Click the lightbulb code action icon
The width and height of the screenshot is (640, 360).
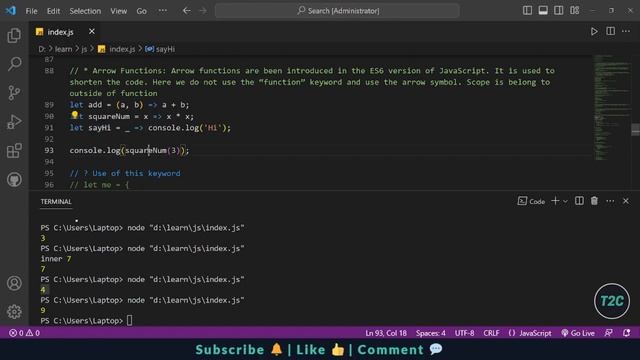click(75, 116)
